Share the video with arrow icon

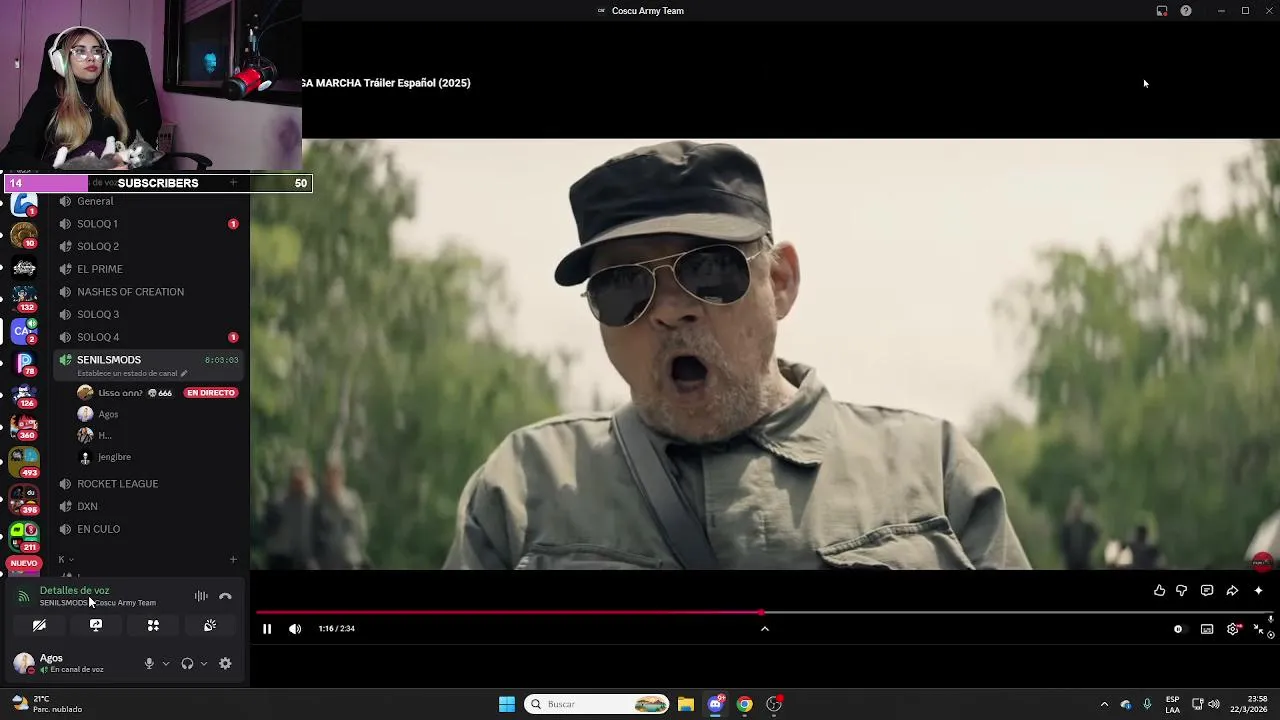(1232, 591)
